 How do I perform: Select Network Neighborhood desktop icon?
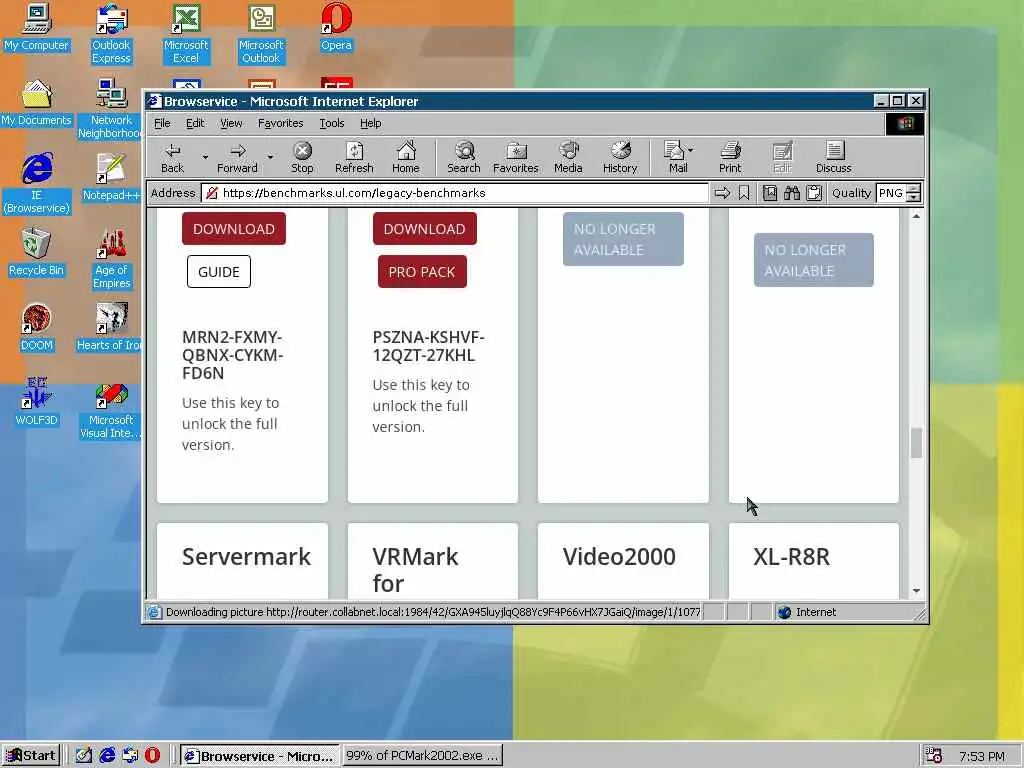tap(111, 109)
